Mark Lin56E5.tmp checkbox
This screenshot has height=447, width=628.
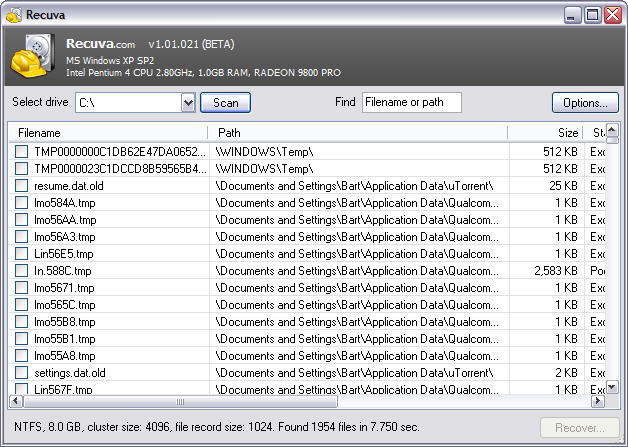tap(22, 254)
